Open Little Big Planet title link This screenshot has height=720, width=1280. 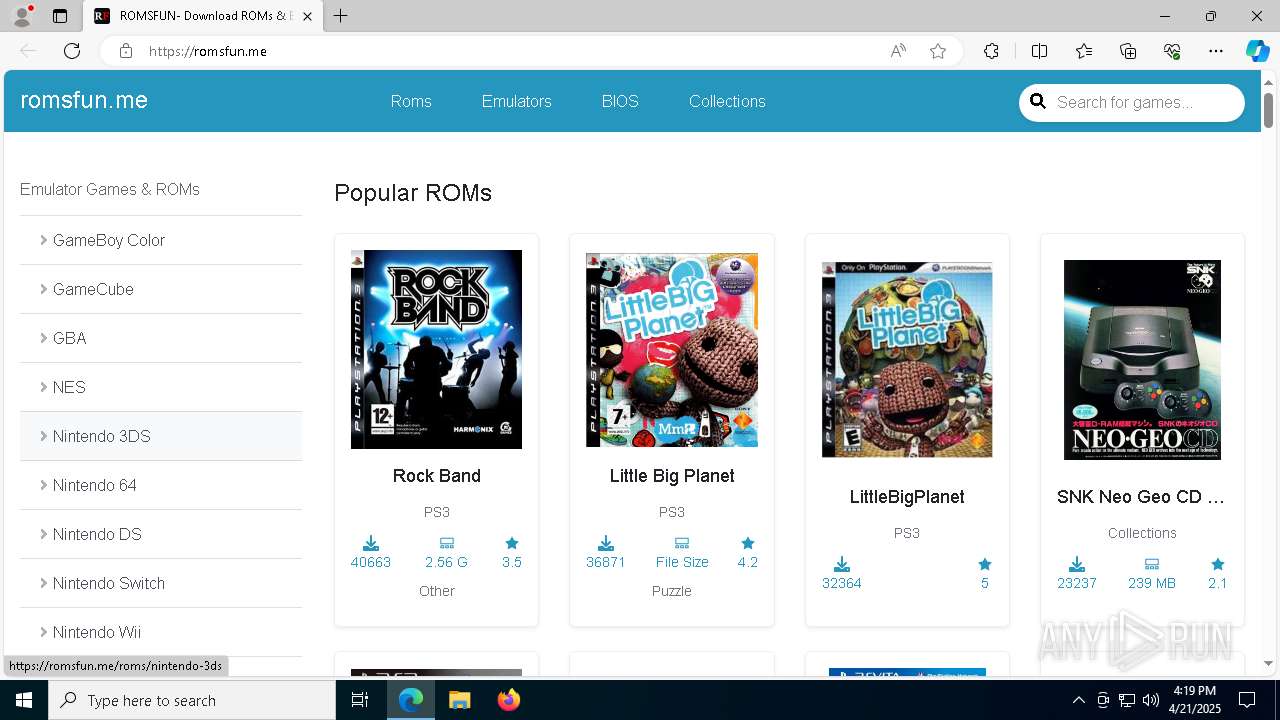672,476
